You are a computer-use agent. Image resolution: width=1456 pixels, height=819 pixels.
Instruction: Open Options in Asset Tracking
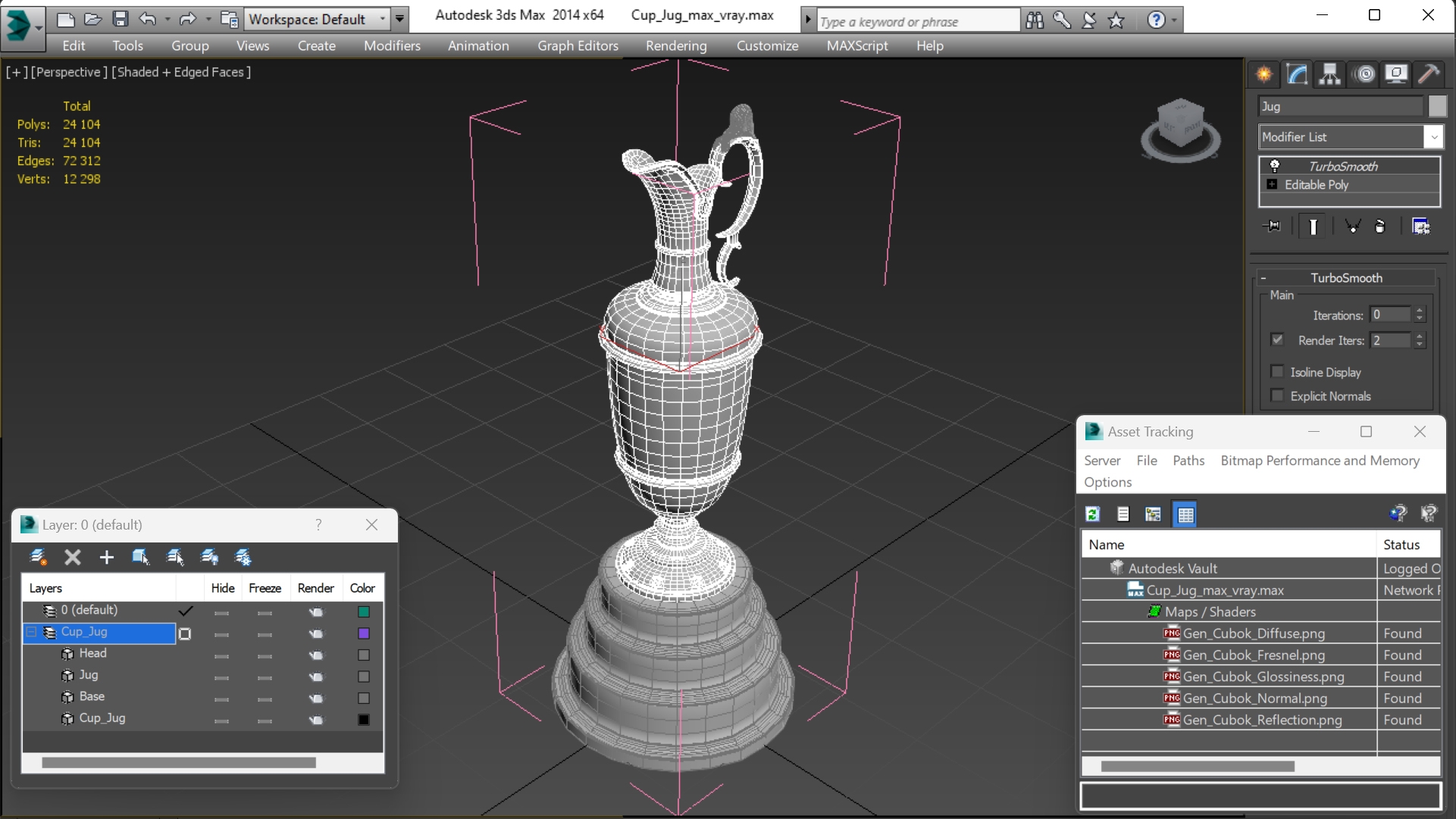point(1107,482)
